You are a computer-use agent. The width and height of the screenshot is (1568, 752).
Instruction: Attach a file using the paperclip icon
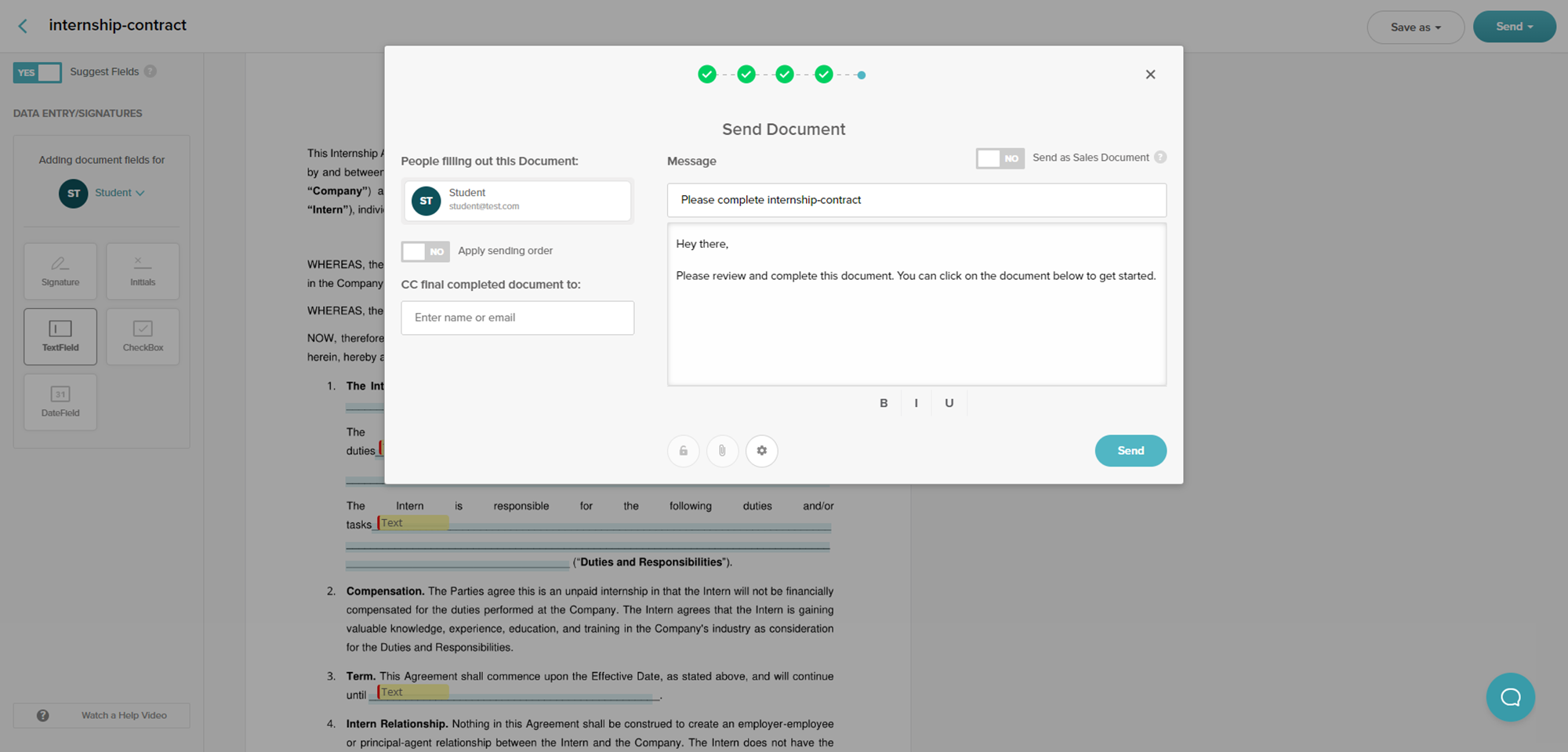722,451
